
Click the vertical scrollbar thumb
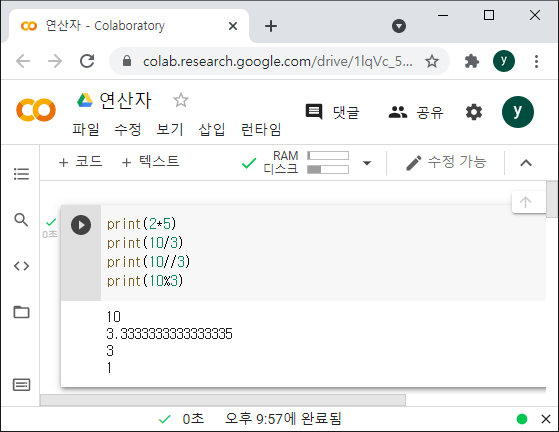point(552,199)
